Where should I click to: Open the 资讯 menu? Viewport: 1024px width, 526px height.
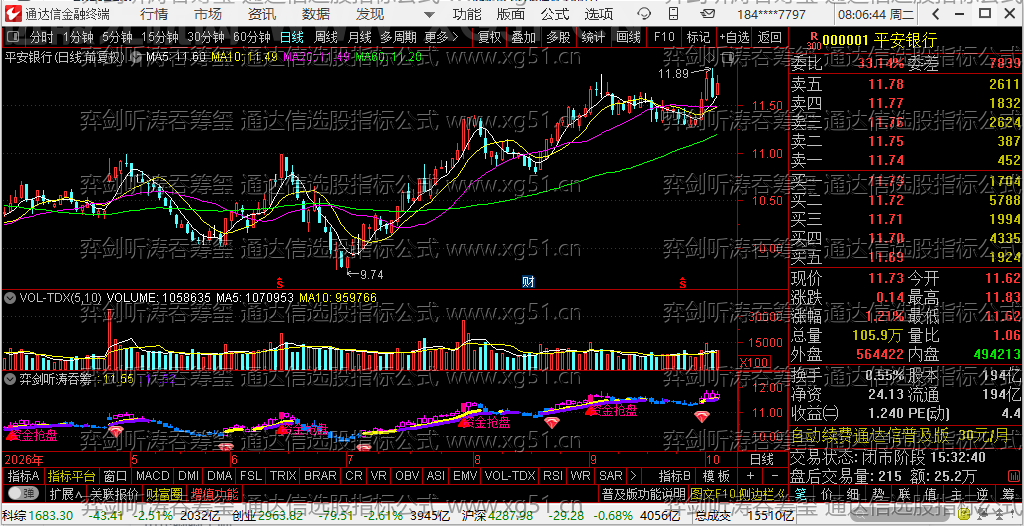point(262,14)
